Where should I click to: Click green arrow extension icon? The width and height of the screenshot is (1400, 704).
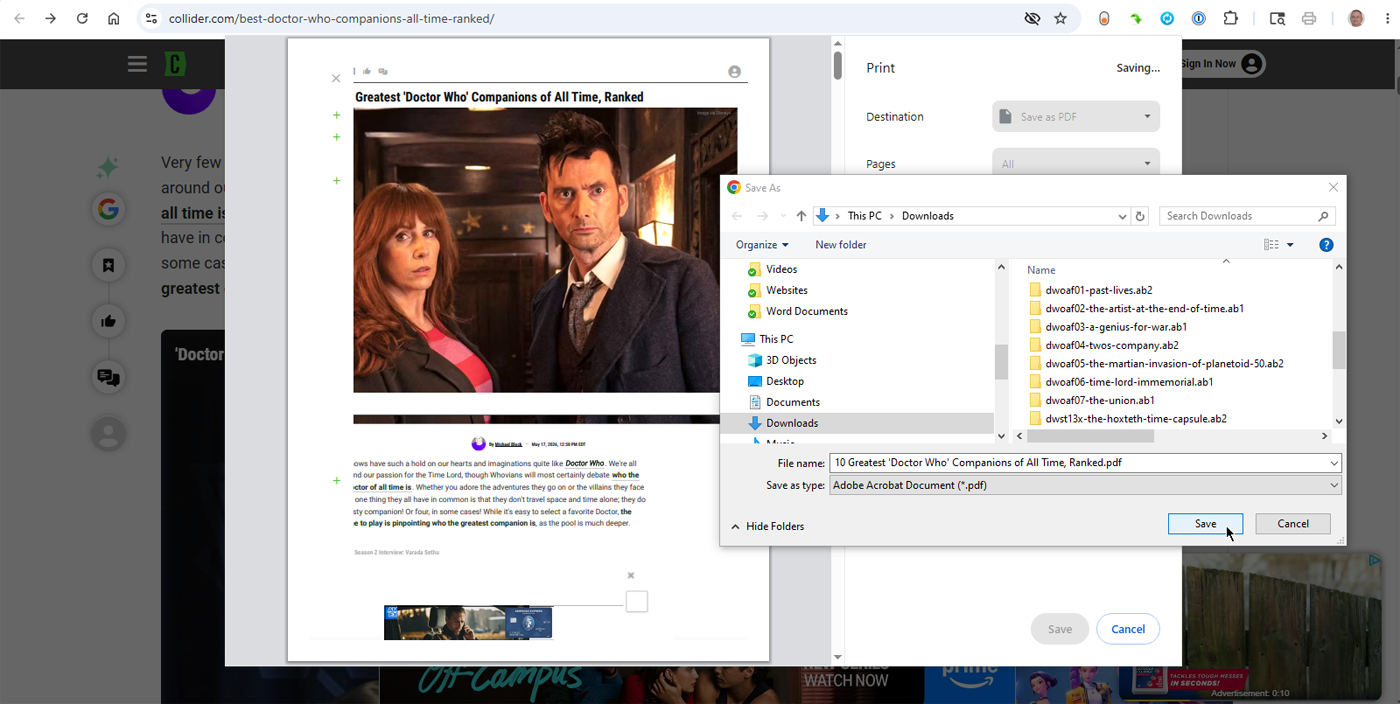[x=1136, y=18]
